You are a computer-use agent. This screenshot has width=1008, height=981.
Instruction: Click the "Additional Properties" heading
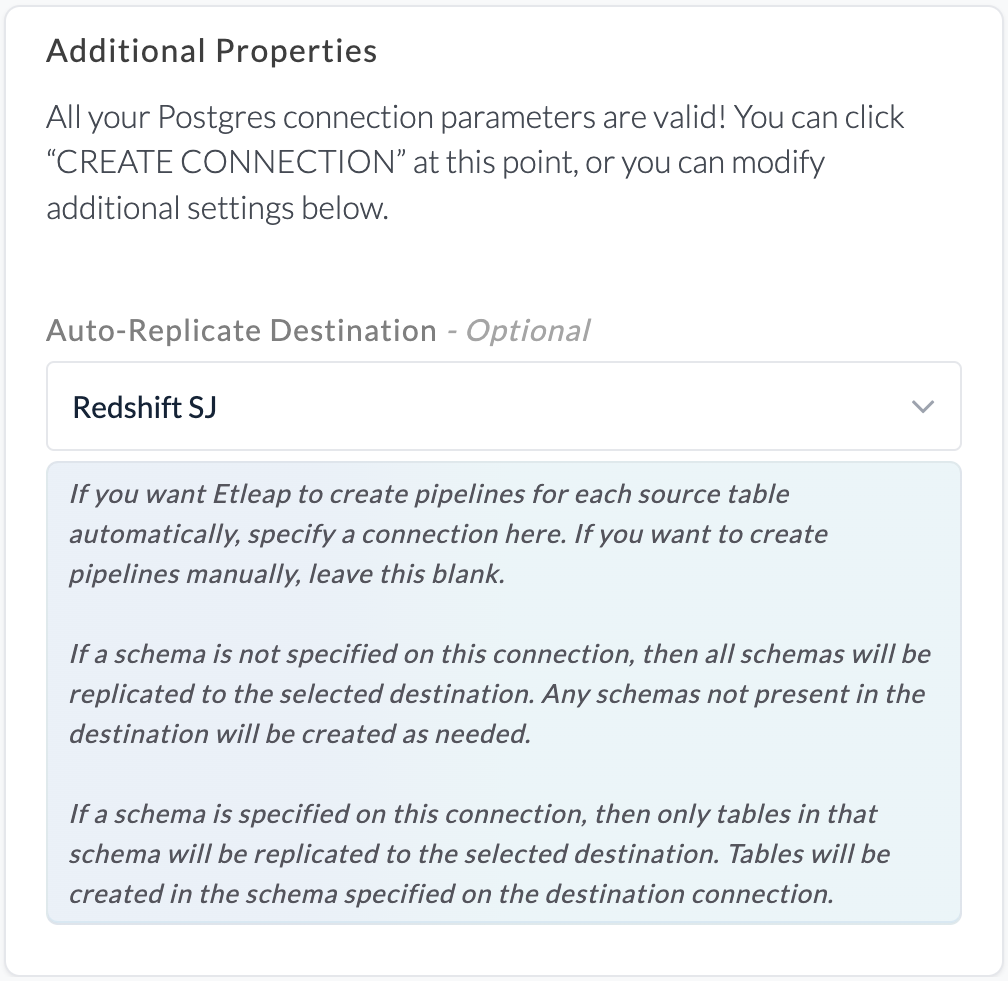point(212,51)
